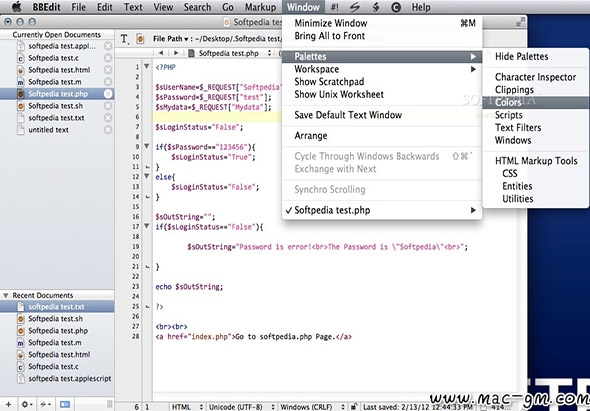Fold the PHP block at line 1
This screenshot has width=590, height=411.
pos(147,67)
